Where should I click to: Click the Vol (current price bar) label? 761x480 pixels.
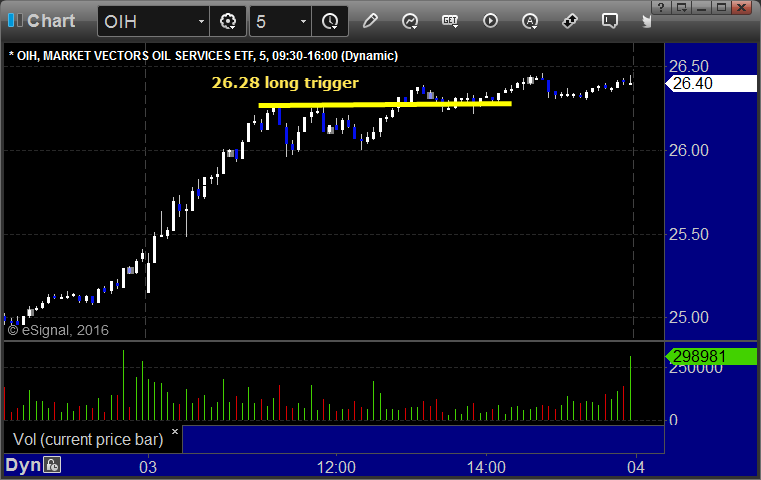[88, 439]
